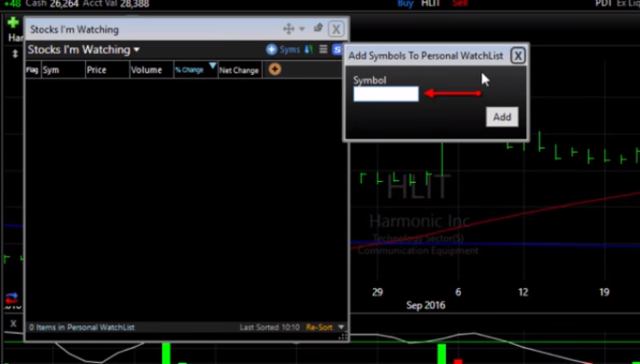Click the HLIT symbol in the top bar
The height and width of the screenshot is (364, 640).
(432, 4)
